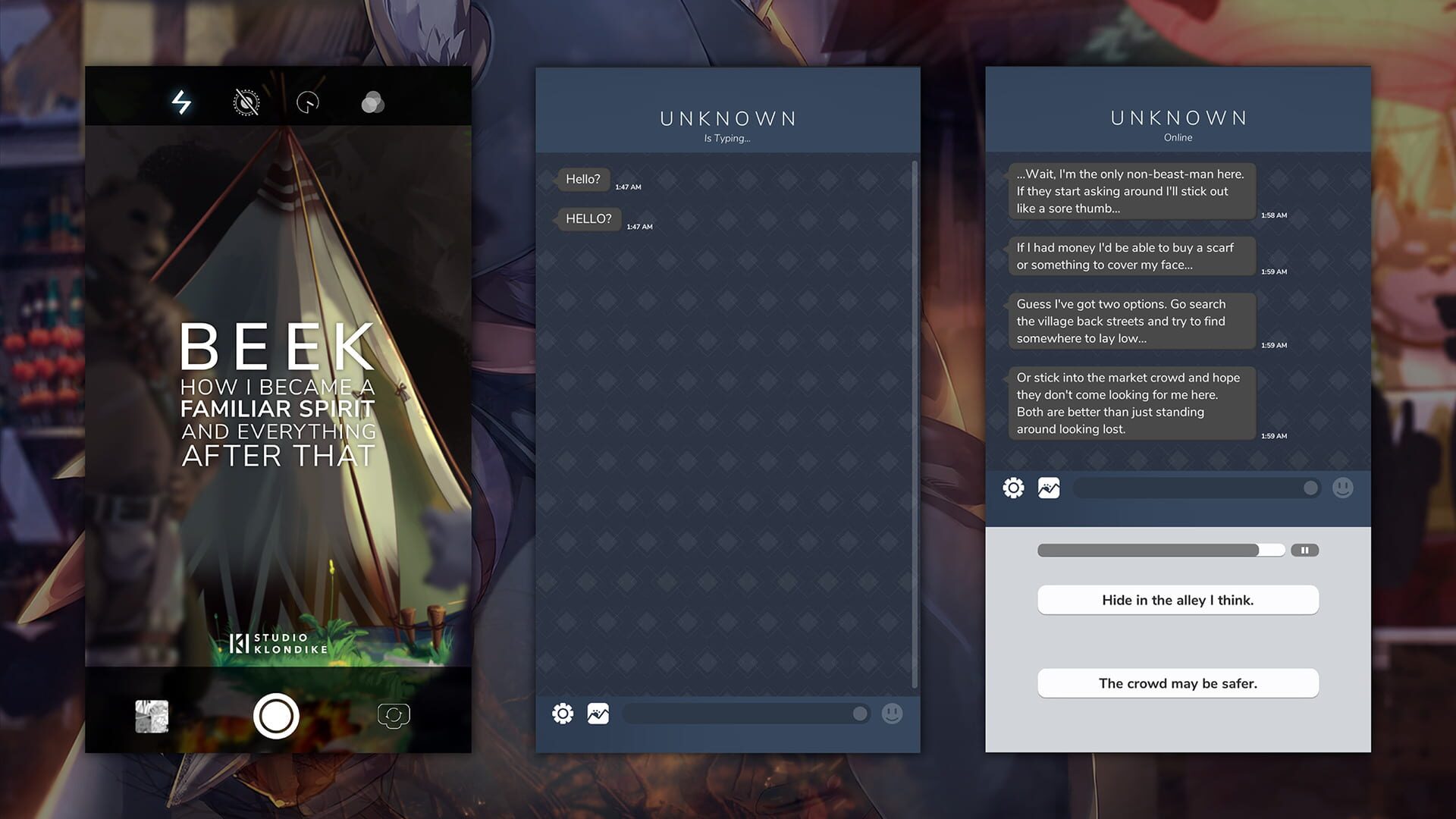Screen dimensions: 1456x819
Task: Flip the camera with the switch-camera icon
Action: [395, 714]
